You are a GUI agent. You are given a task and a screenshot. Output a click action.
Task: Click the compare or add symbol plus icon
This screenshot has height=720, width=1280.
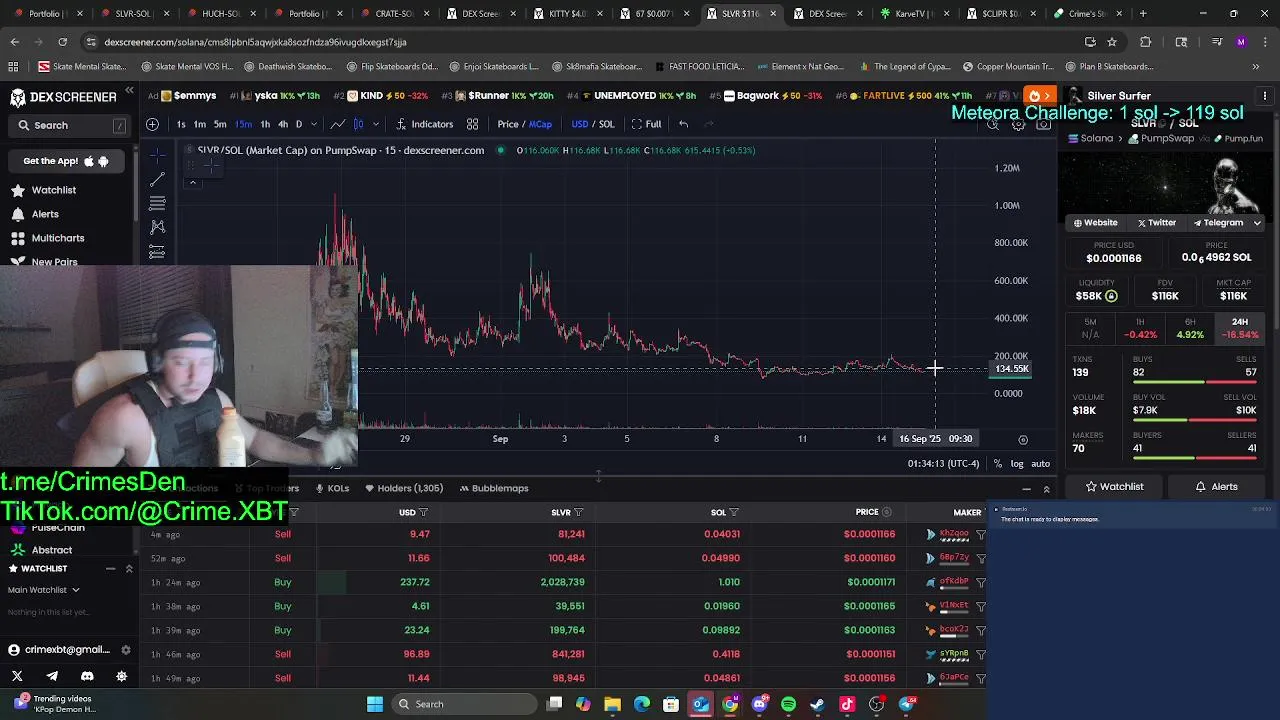(x=152, y=124)
